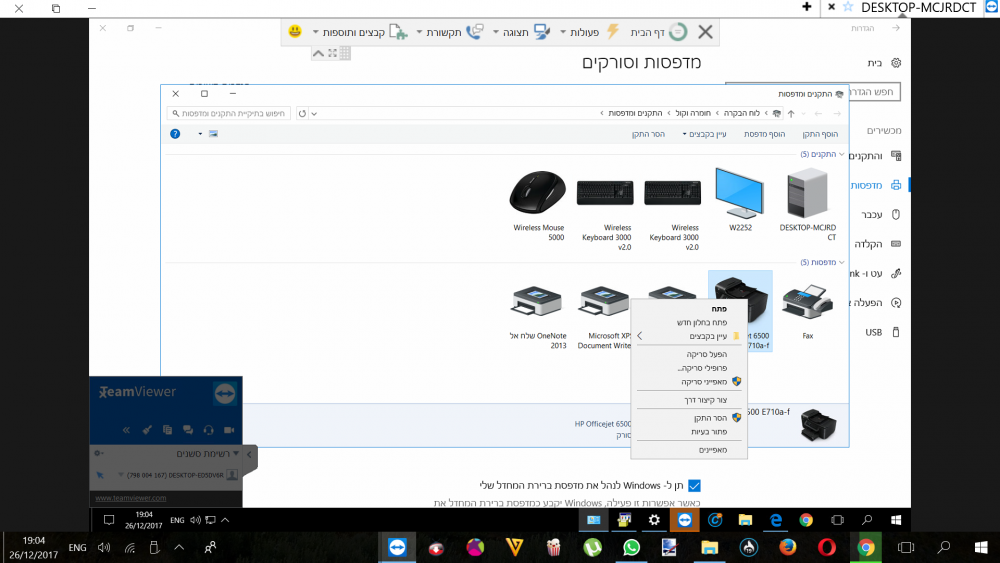Click the fullscreen arrows under the toolbar
The image size is (1000, 563).
(x=332, y=54)
